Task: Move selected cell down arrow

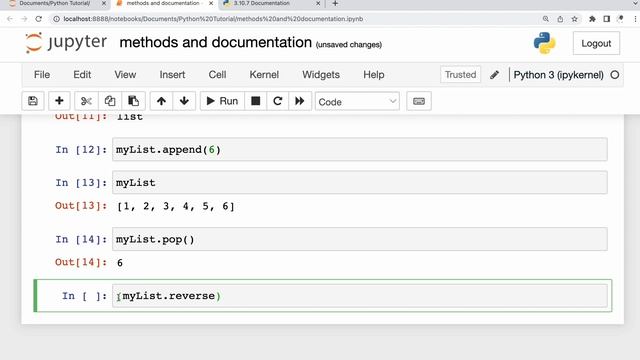Action: click(x=184, y=101)
